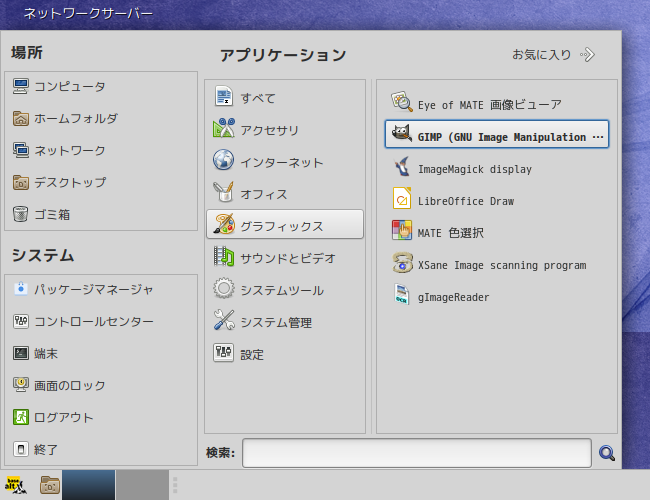This screenshot has height=500, width=650.
Task: Open the MATE 色選択 color picker icon
Action: point(402,230)
